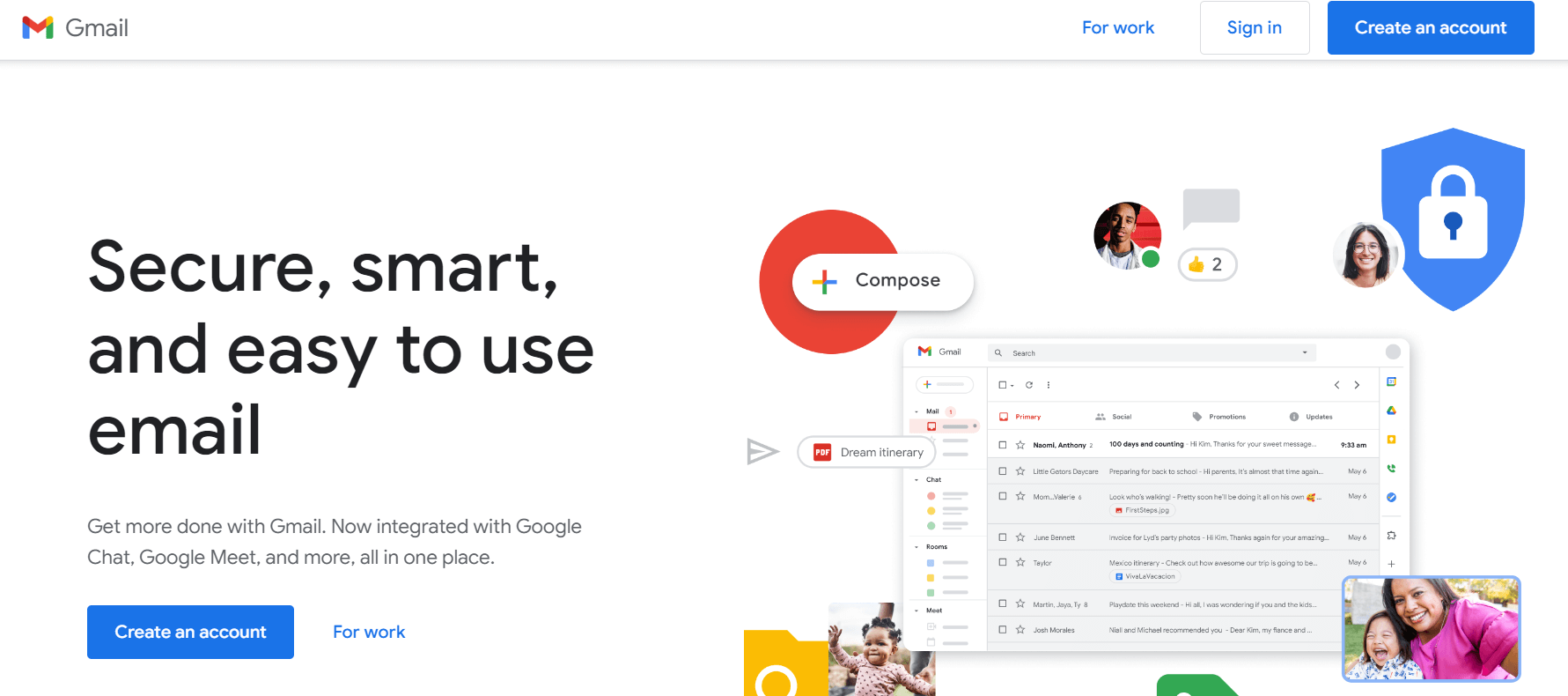Click the small compose plus in the mock sidebar
Screen dimensions: 1568x696
(x=927, y=384)
